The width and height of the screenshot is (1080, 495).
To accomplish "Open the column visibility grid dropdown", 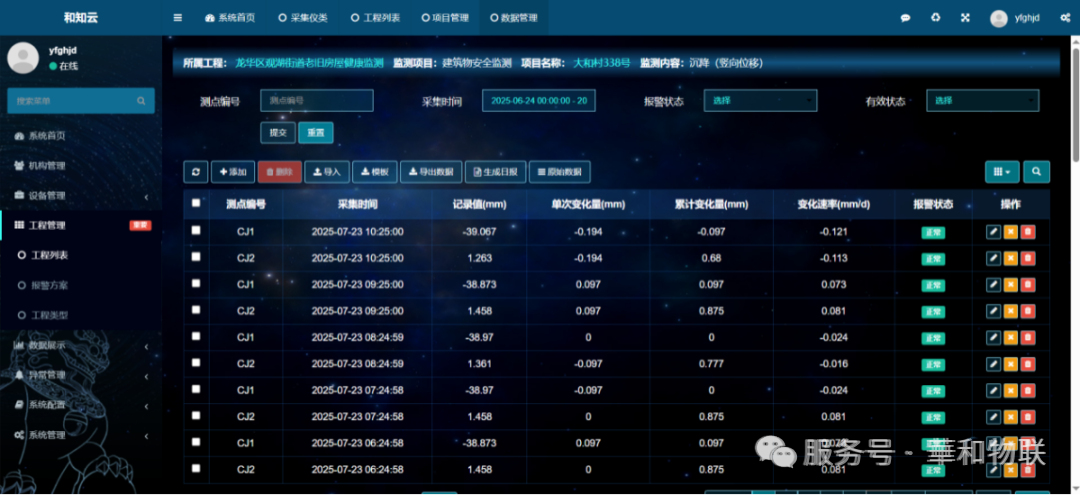I will coord(1001,172).
